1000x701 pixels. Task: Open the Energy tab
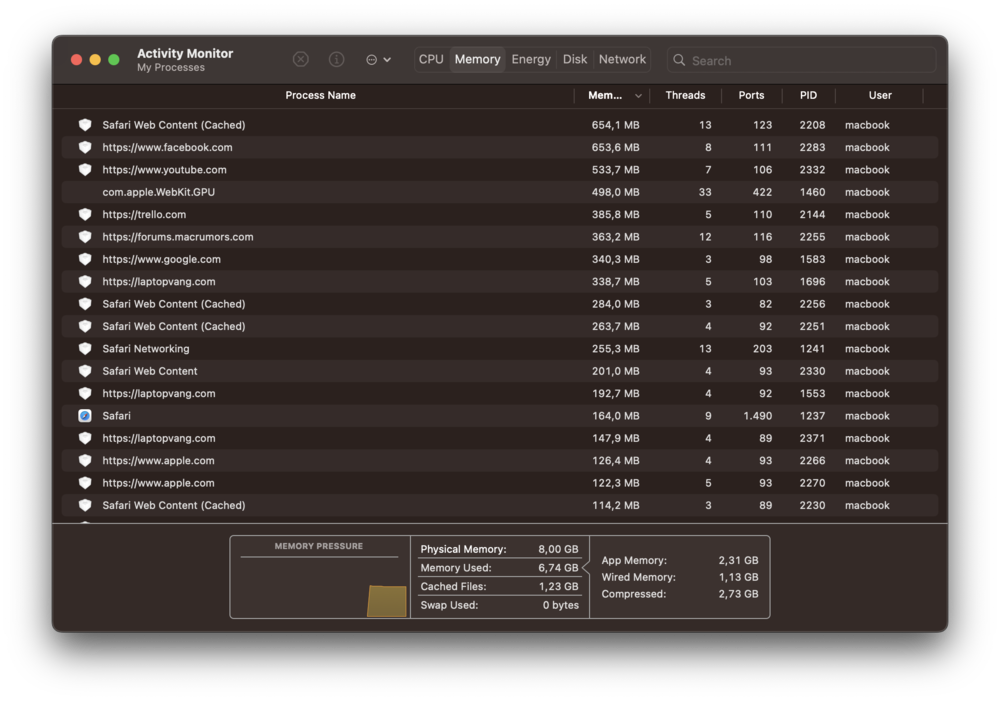coord(531,59)
